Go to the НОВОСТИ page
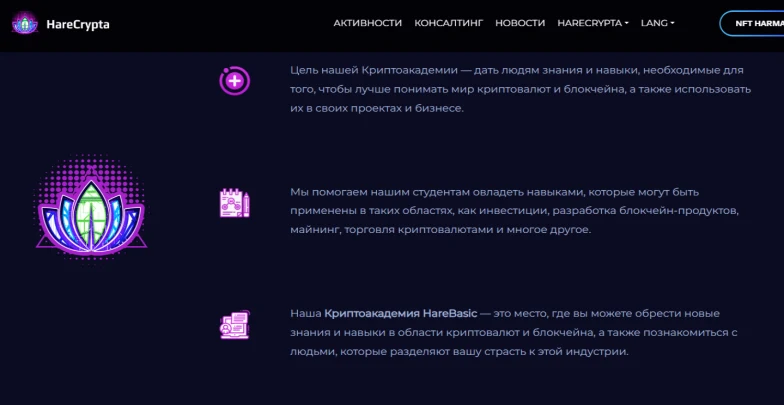 (520, 23)
